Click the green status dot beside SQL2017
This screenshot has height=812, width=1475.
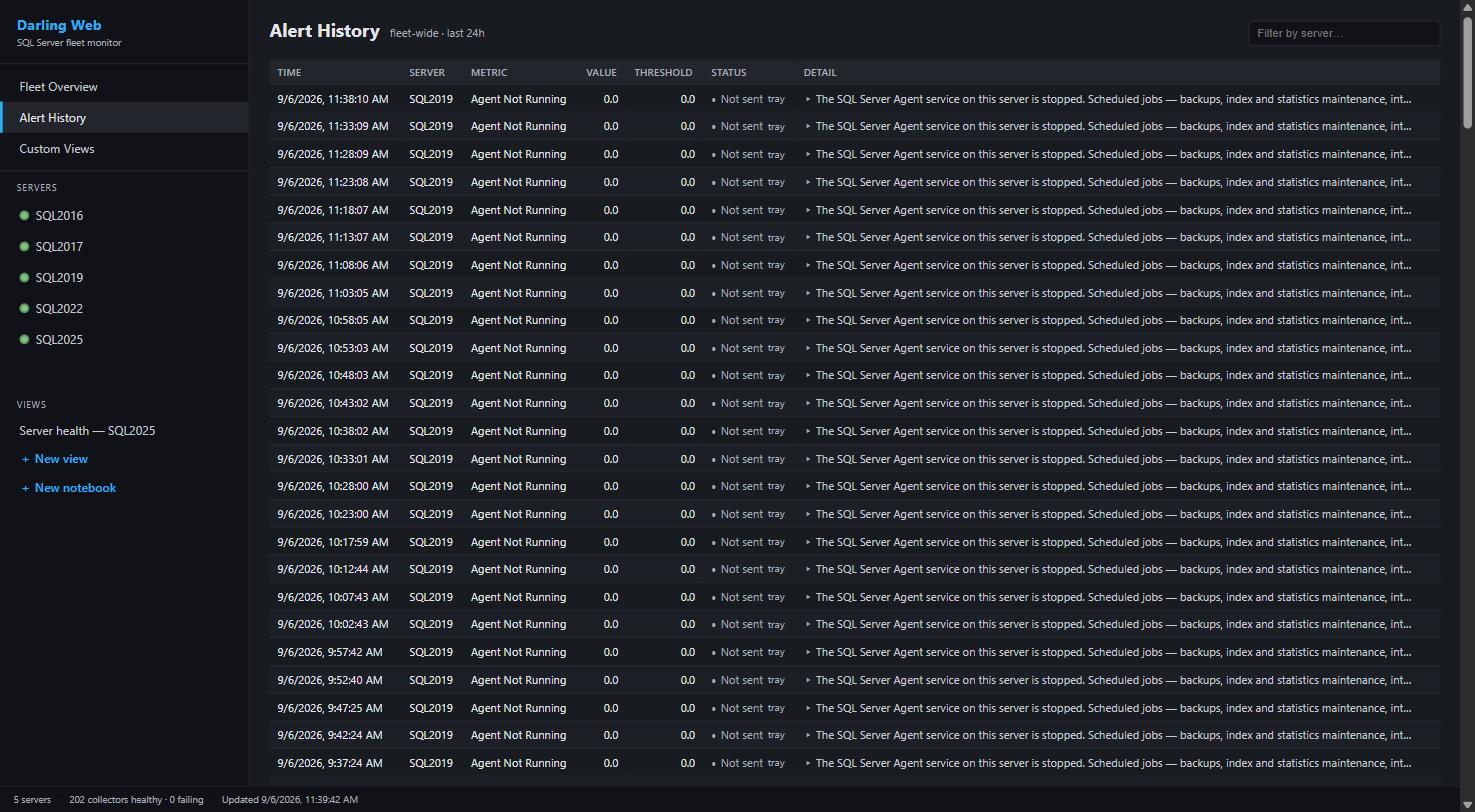point(24,247)
